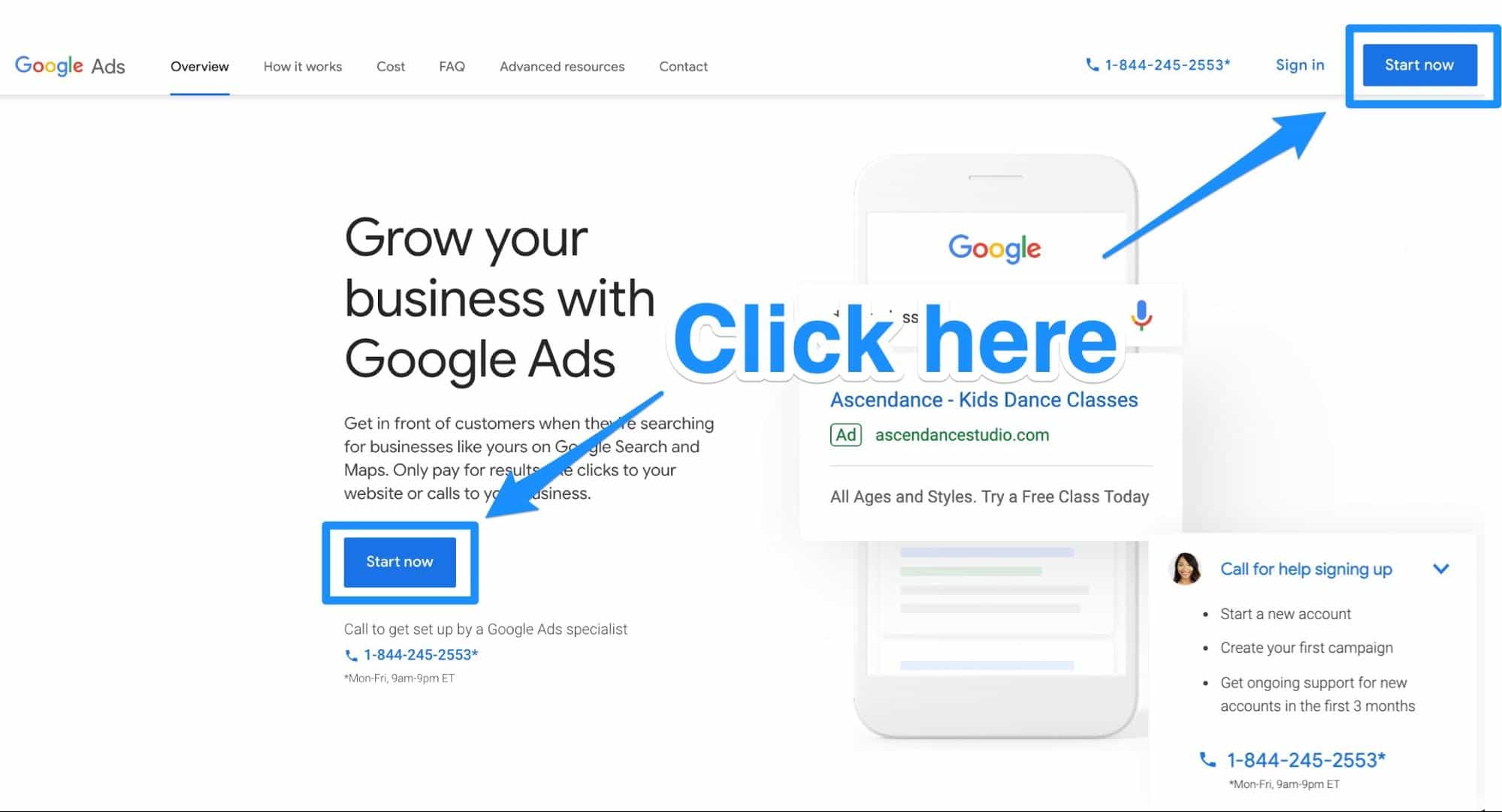Click the Google logo icon on phone screen
This screenshot has width=1502, height=812.
[991, 248]
